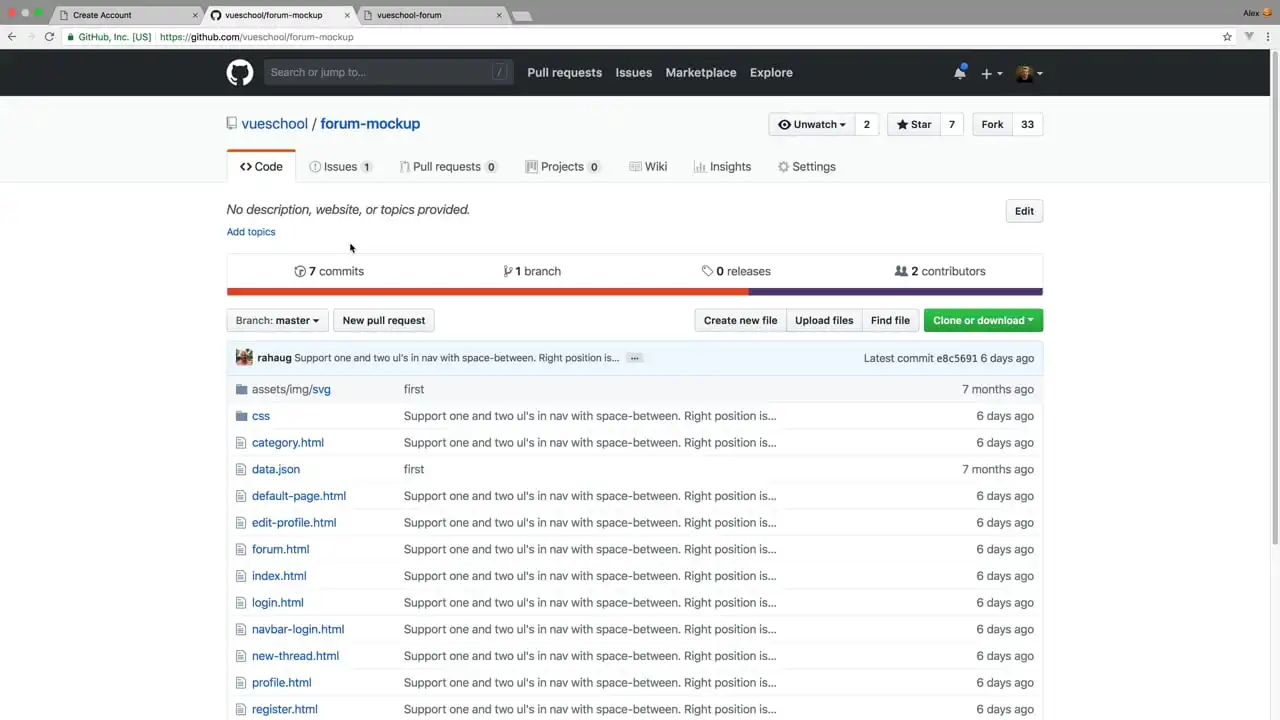Open the Settings tab
The width and height of the screenshot is (1280, 720).
[x=806, y=167]
